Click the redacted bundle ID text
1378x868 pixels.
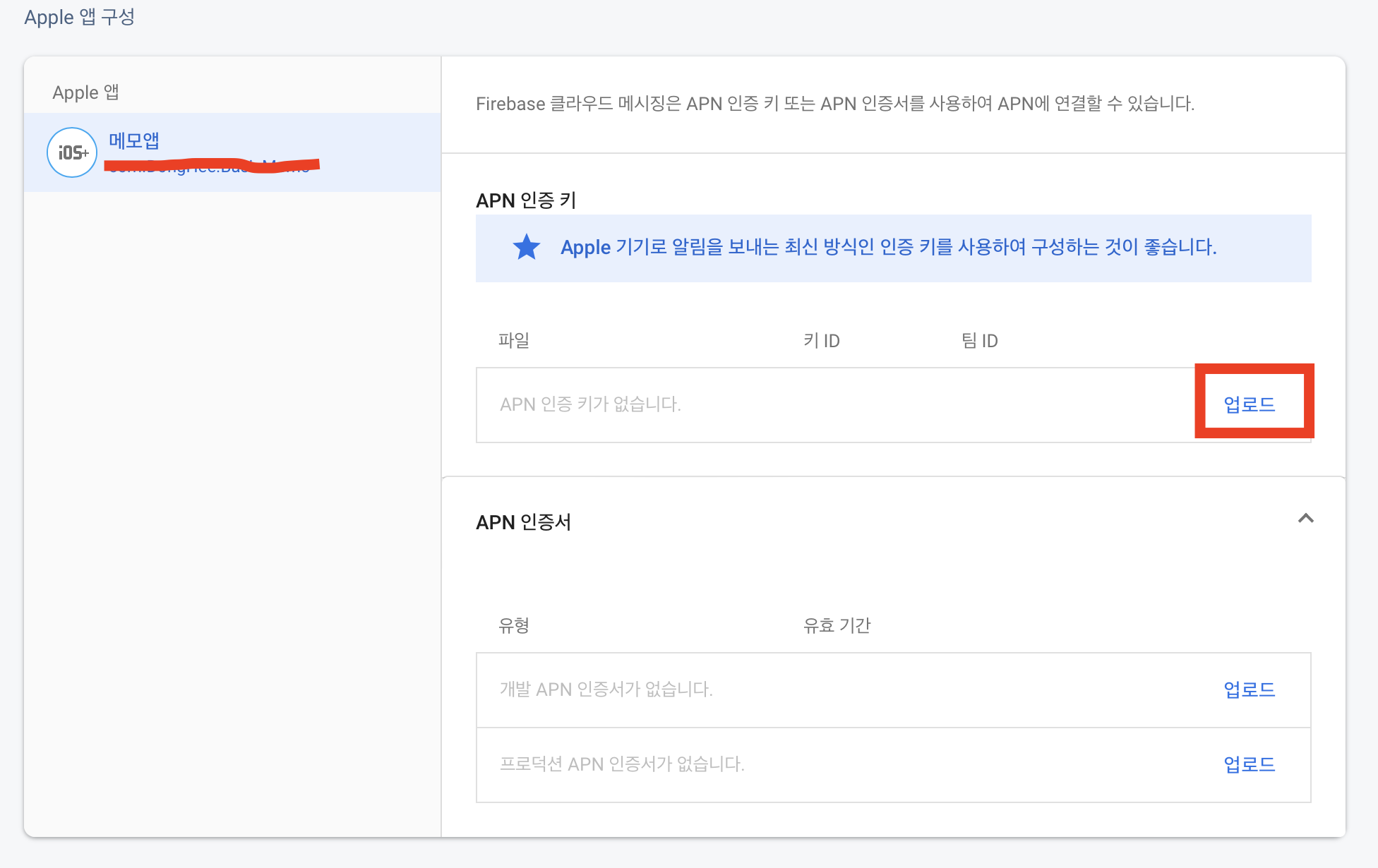211,167
